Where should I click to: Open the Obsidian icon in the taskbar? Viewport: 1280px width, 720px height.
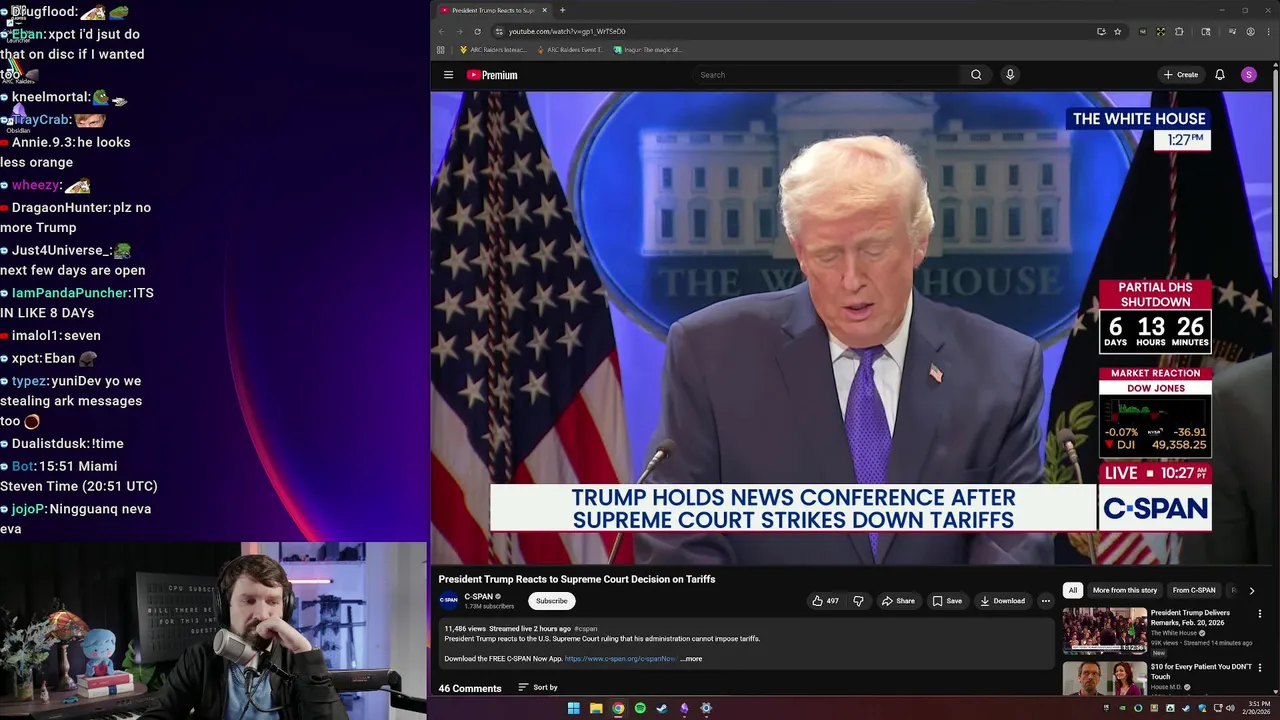(684, 708)
